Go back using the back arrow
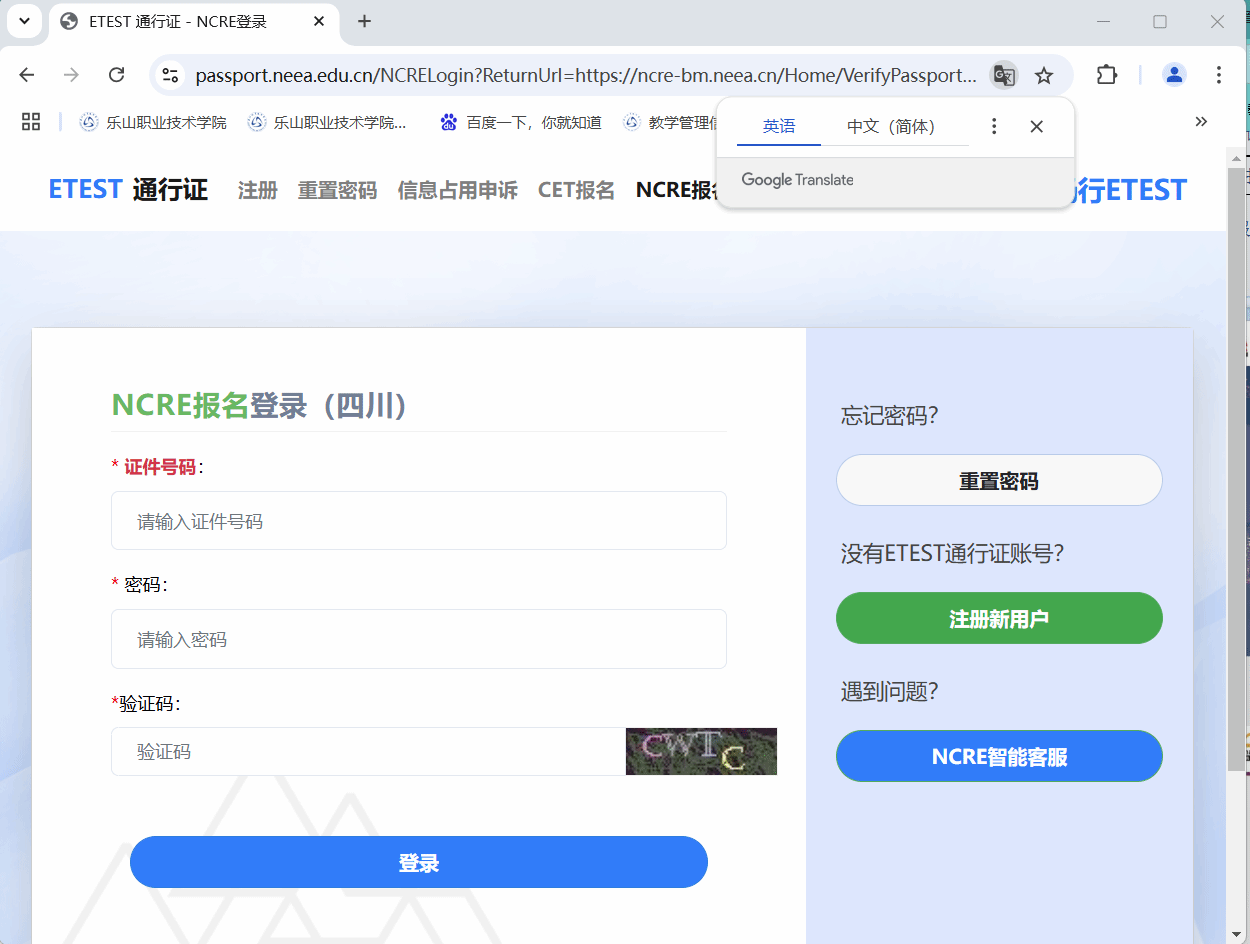 [27, 75]
